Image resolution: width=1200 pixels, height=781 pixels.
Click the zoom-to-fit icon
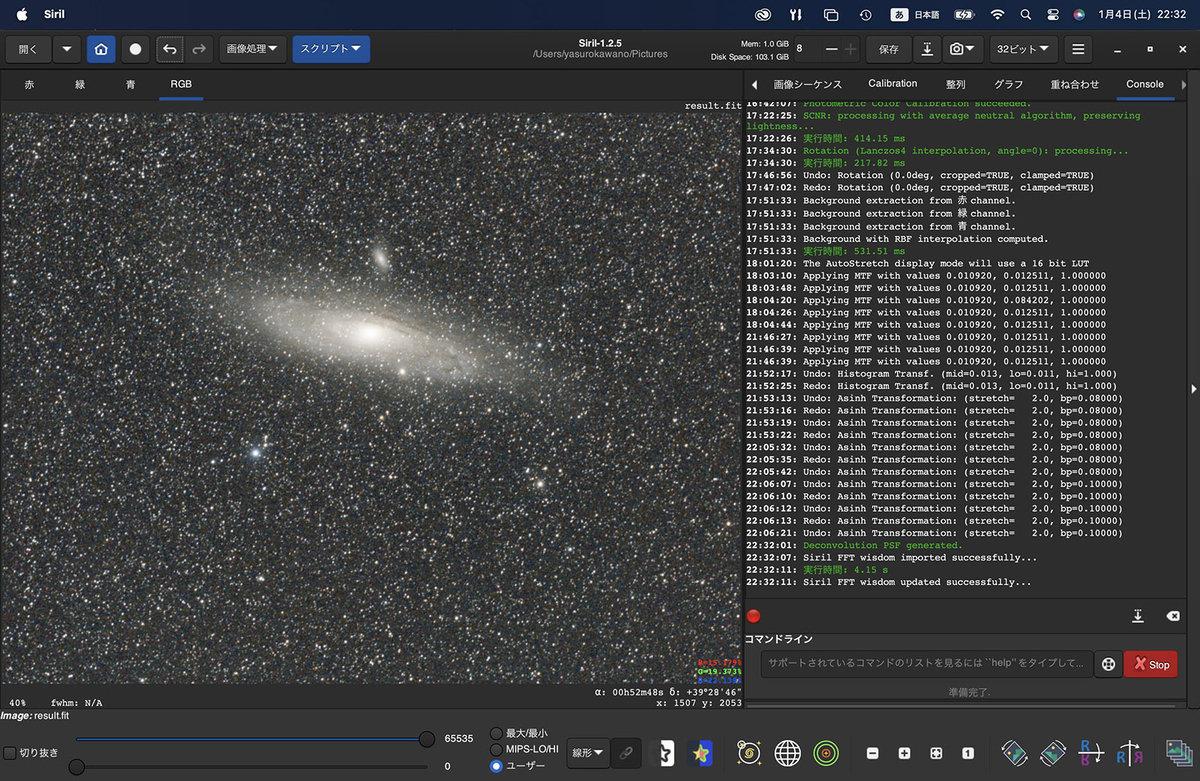click(x=936, y=753)
